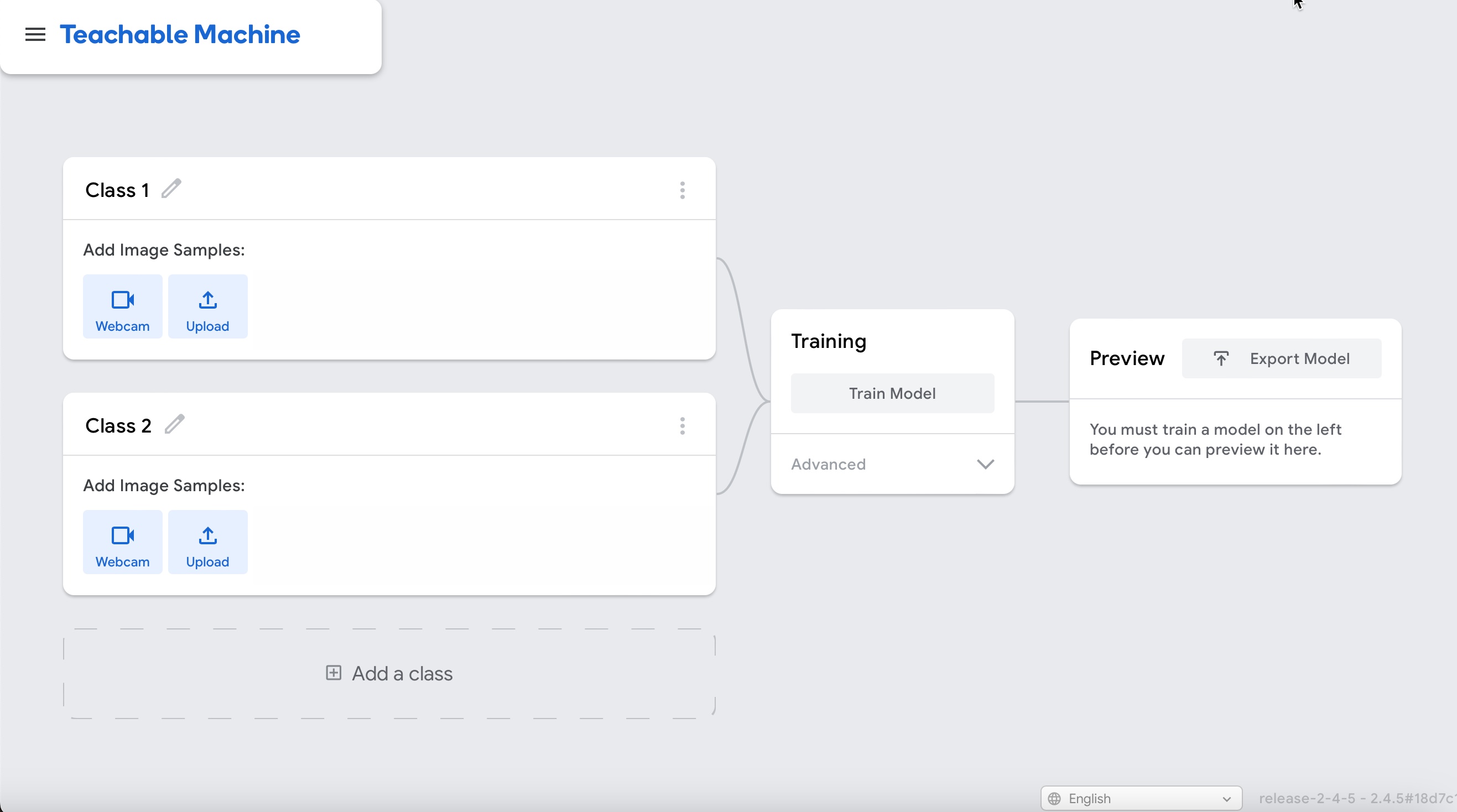
Task: Click the Export Model arrow icon
Action: point(1221,358)
